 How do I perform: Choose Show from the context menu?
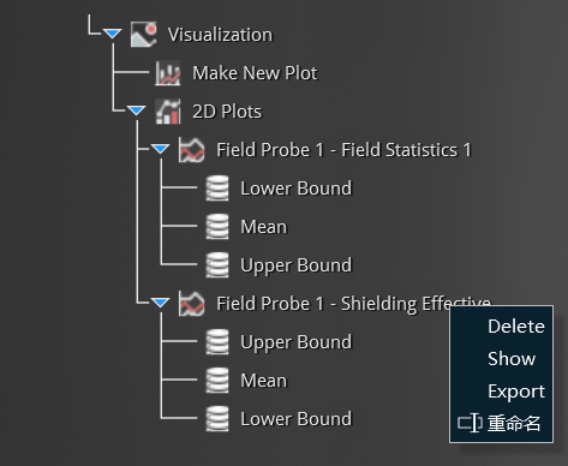coord(511,358)
